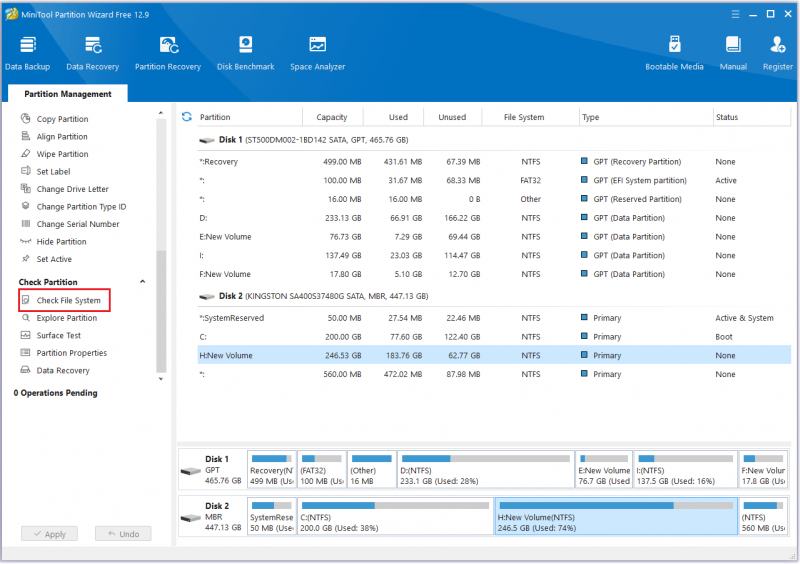Viewport: 800px width, 564px height.
Task: Open Space Analyzer
Action: tap(317, 53)
